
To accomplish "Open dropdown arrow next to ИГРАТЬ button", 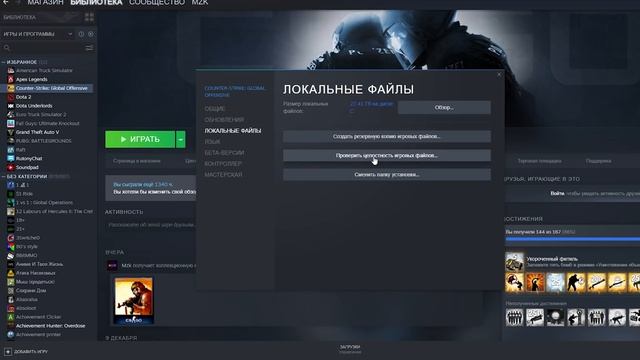I will coord(180,140).
